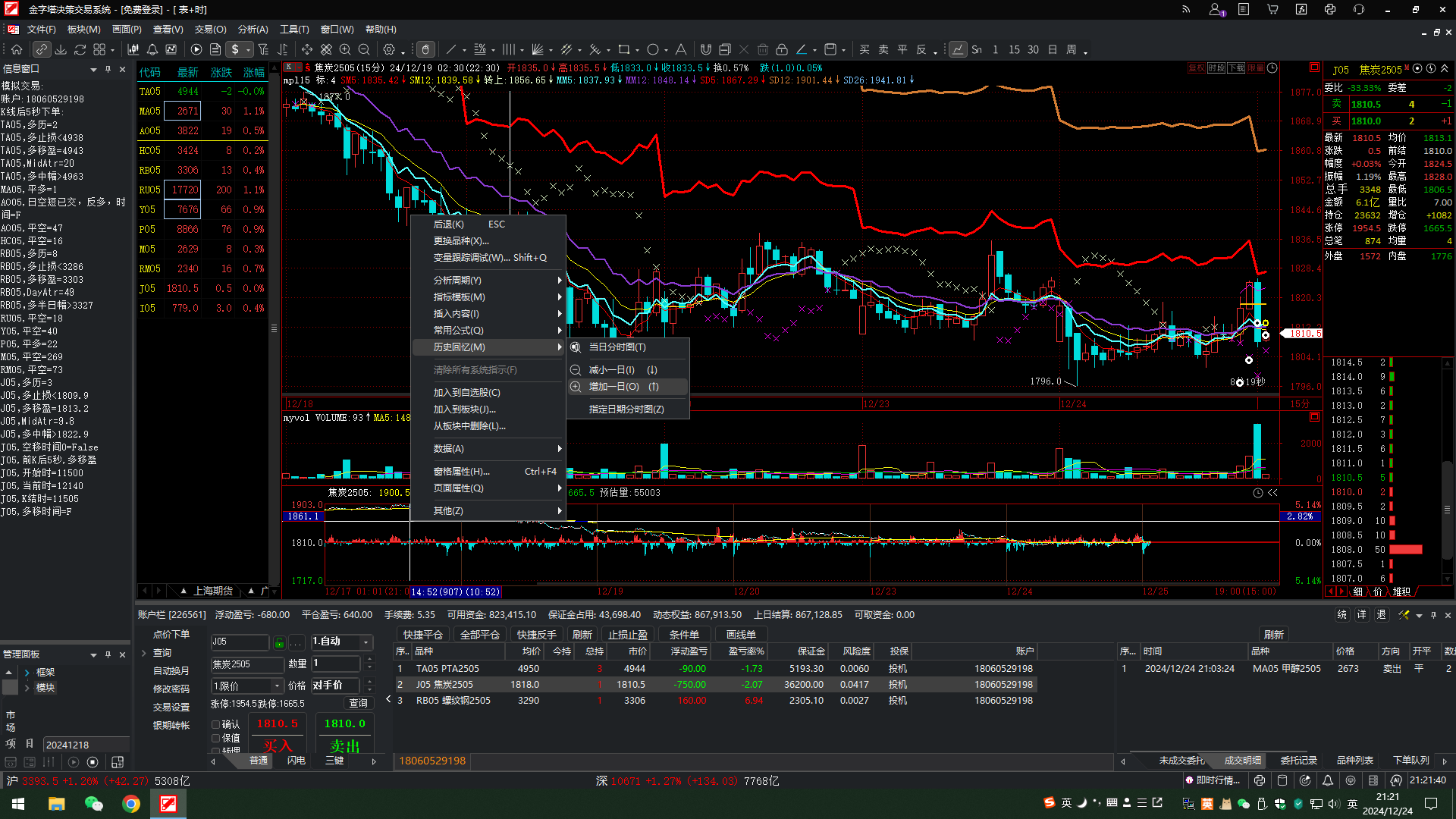Click the 全部平仓 button
This screenshot has height=819, width=1456.
tap(479, 635)
